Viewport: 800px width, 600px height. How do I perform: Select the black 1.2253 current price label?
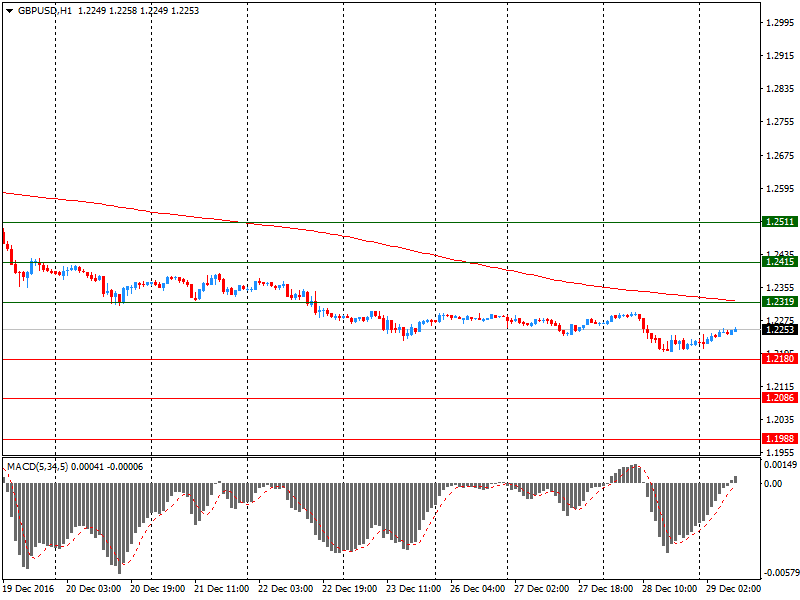coord(780,330)
